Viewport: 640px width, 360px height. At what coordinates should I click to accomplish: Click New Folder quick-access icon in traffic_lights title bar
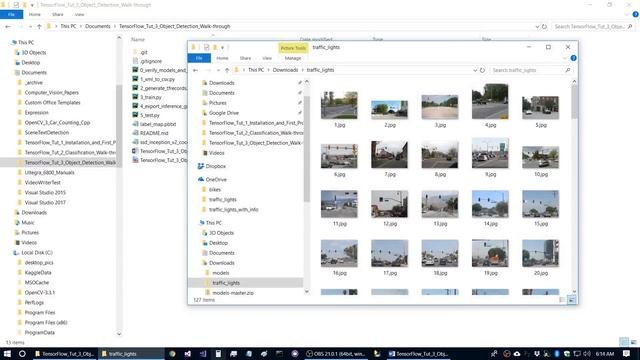pyautogui.click(x=215, y=47)
